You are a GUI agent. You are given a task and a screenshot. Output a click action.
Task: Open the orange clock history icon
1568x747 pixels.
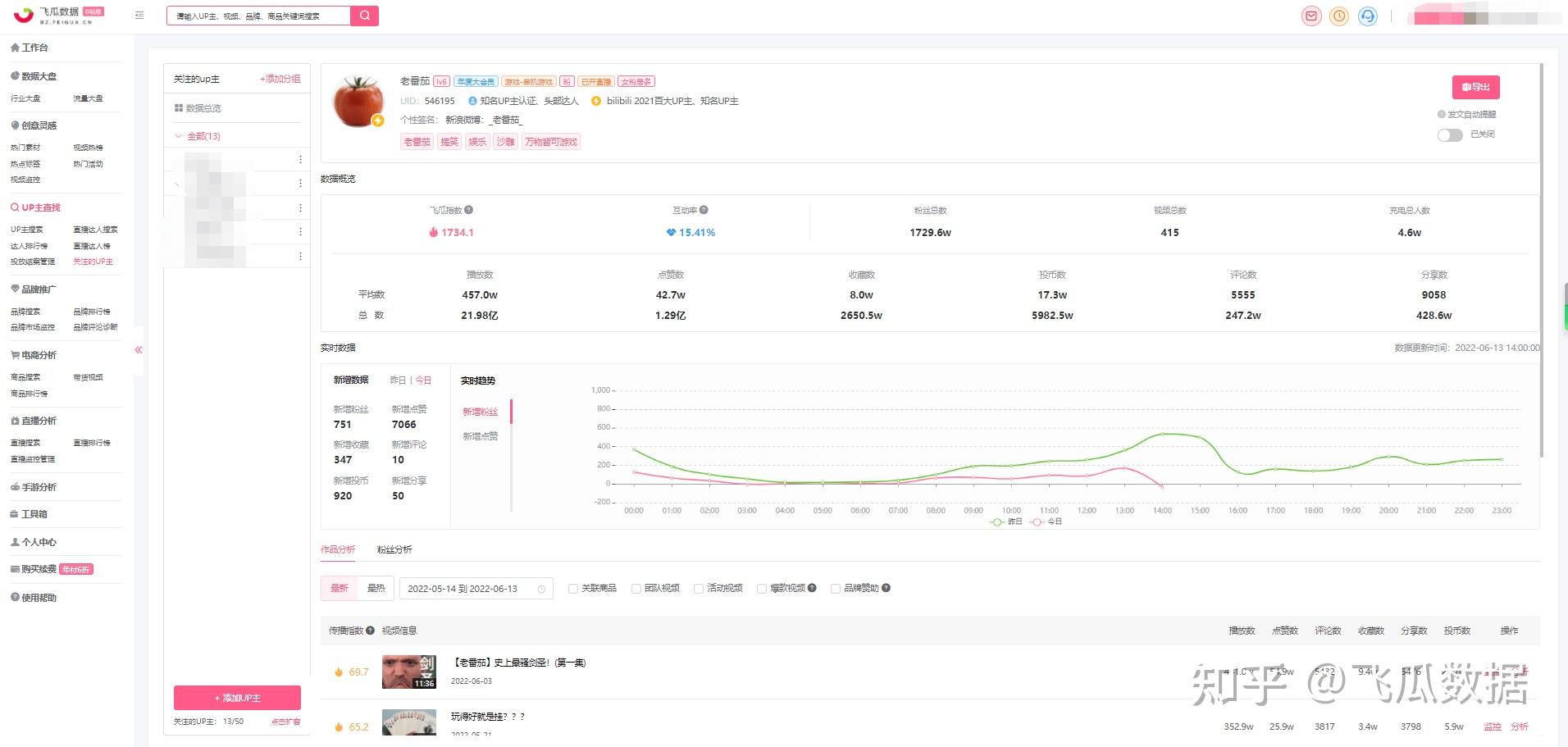1339,16
